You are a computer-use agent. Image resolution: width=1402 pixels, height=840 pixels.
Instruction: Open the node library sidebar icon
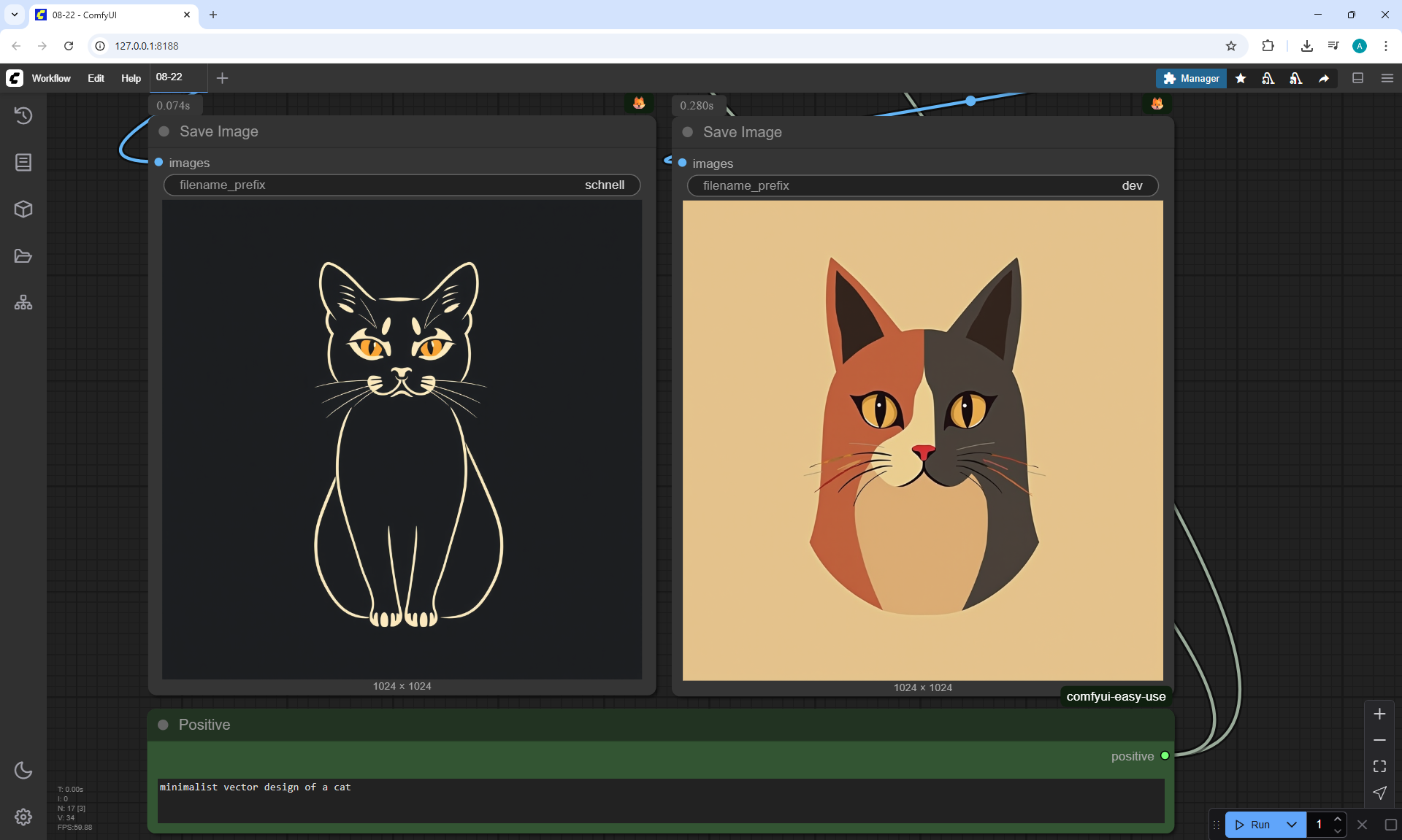[23, 162]
